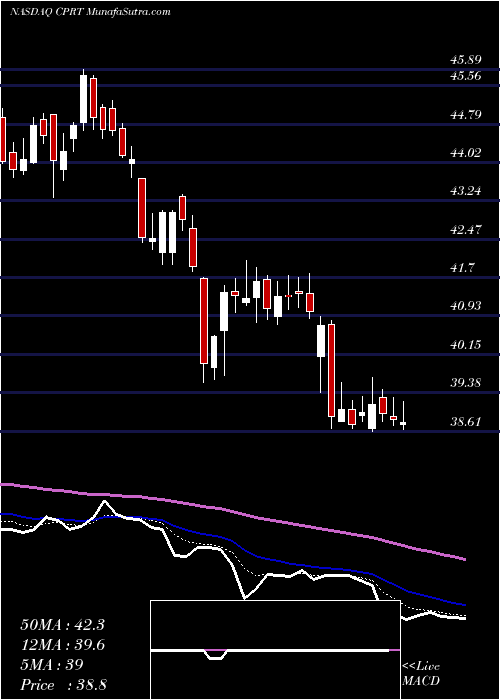Click the 5MA : 39 readout

pos(52,665)
